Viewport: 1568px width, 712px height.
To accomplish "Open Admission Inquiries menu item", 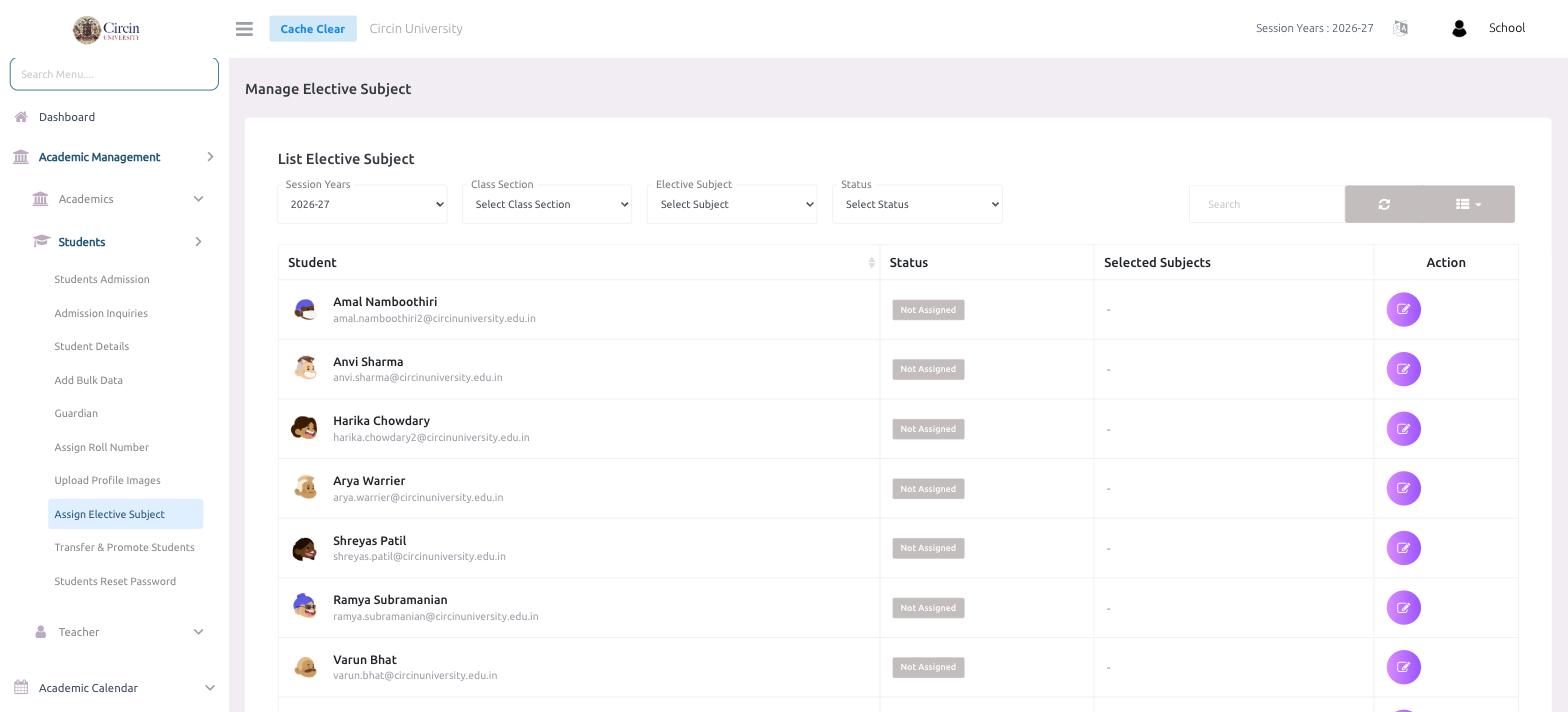I will point(101,314).
